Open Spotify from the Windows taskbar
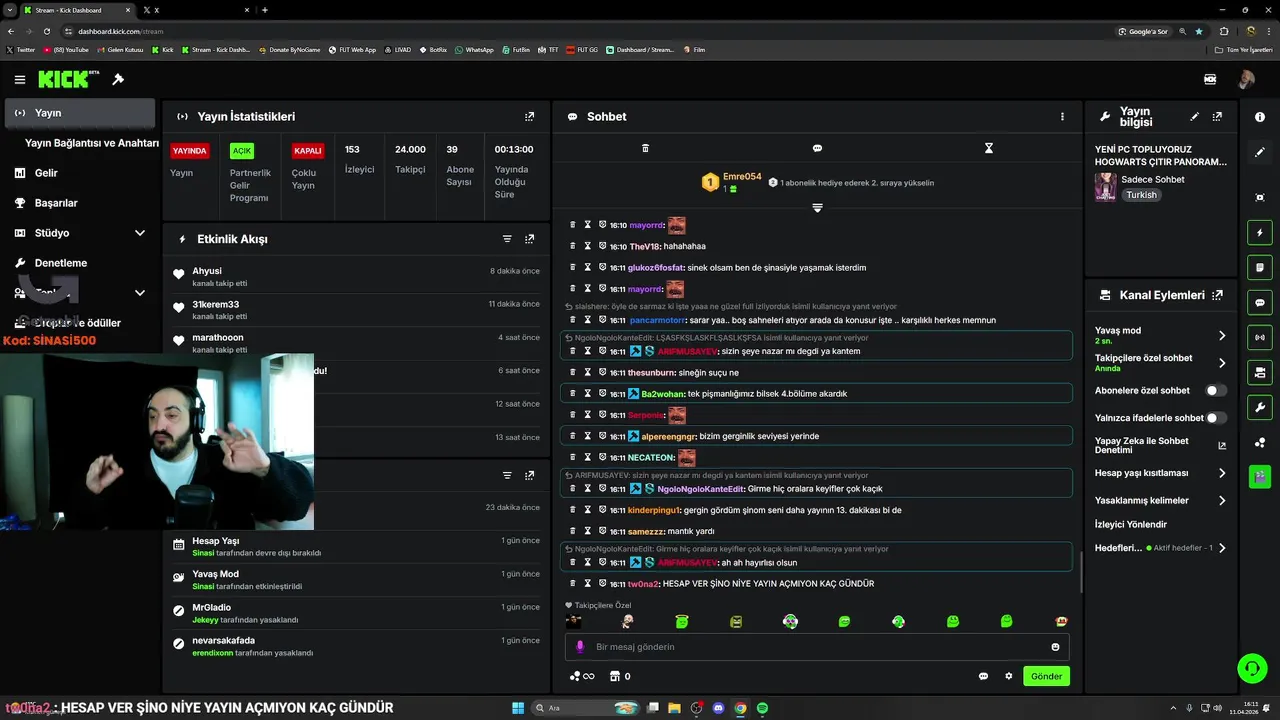This screenshot has width=1280, height=720. [x=762, y=708]
